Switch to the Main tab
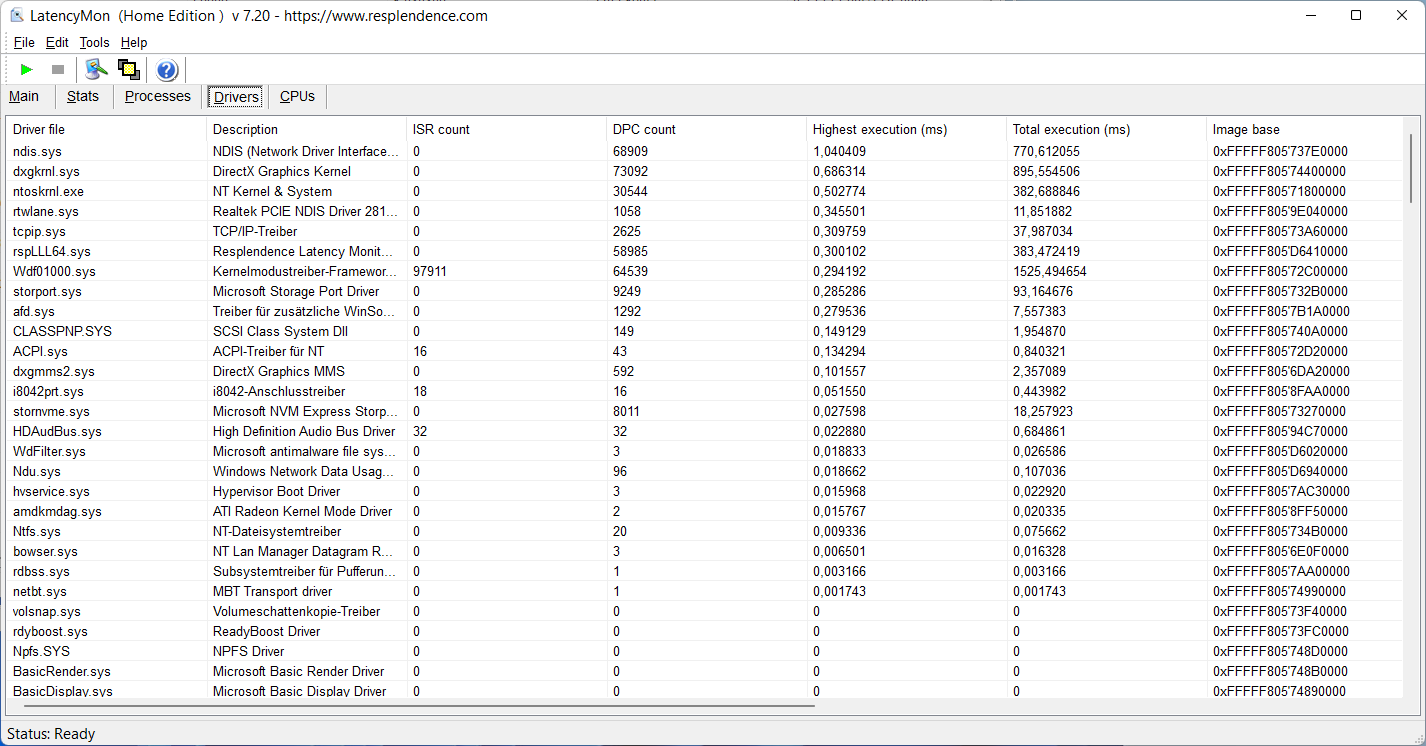The width and height of the screenshot is (1426, 746). 24,97
